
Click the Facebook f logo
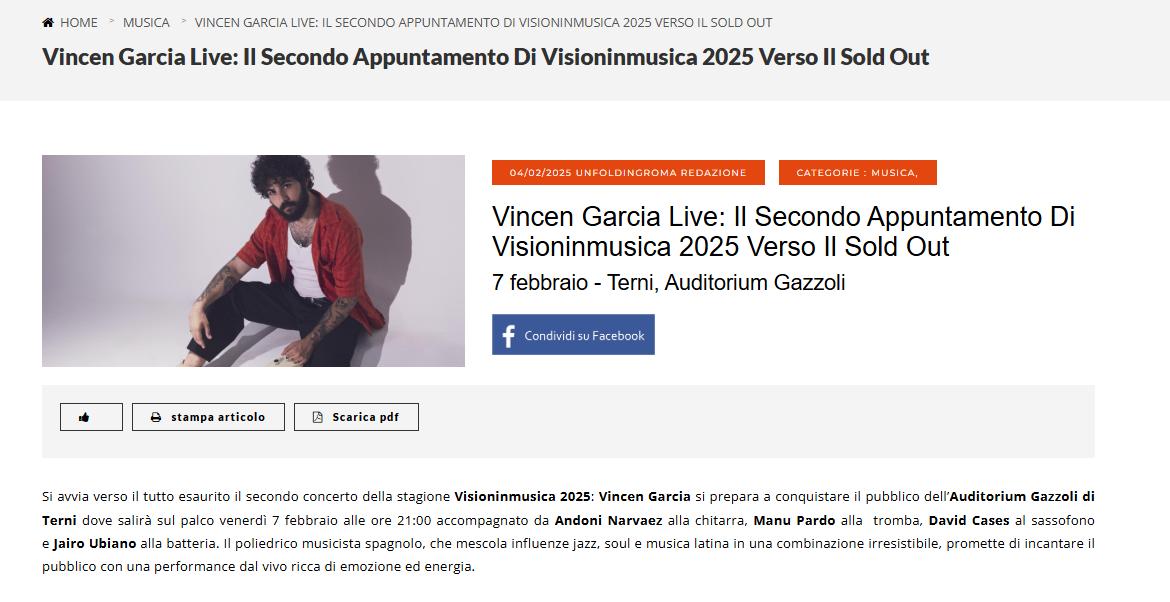509,336
